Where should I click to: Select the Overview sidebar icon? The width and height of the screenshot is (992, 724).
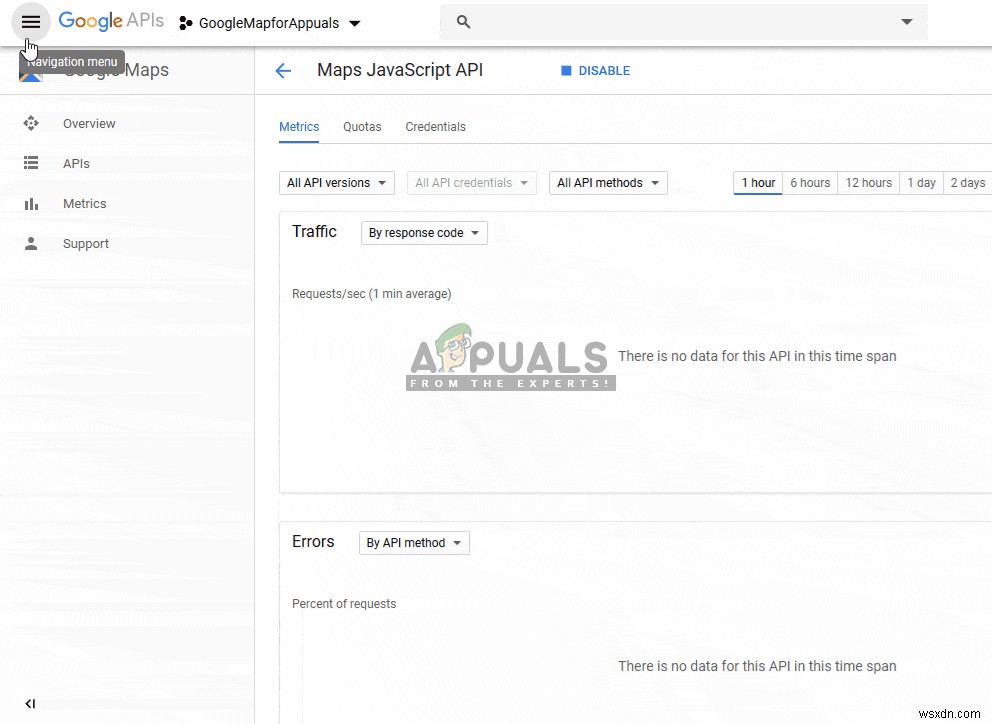tap(32, 123)
